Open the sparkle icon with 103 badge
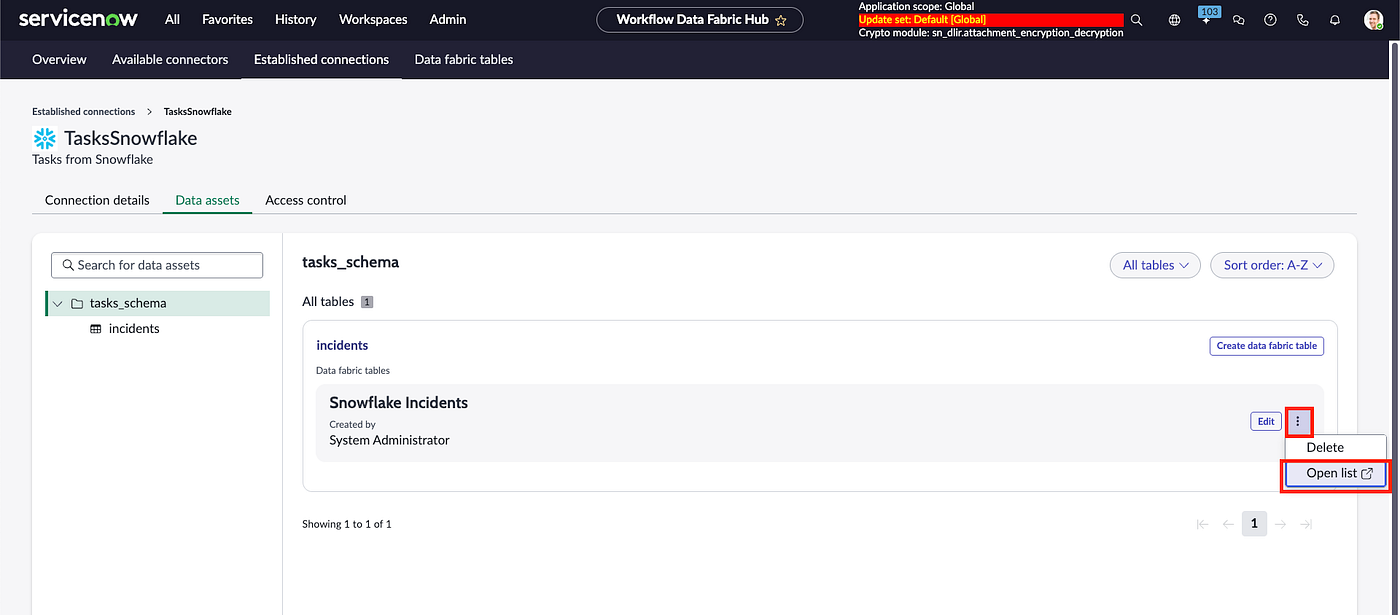 (1207, 18)
